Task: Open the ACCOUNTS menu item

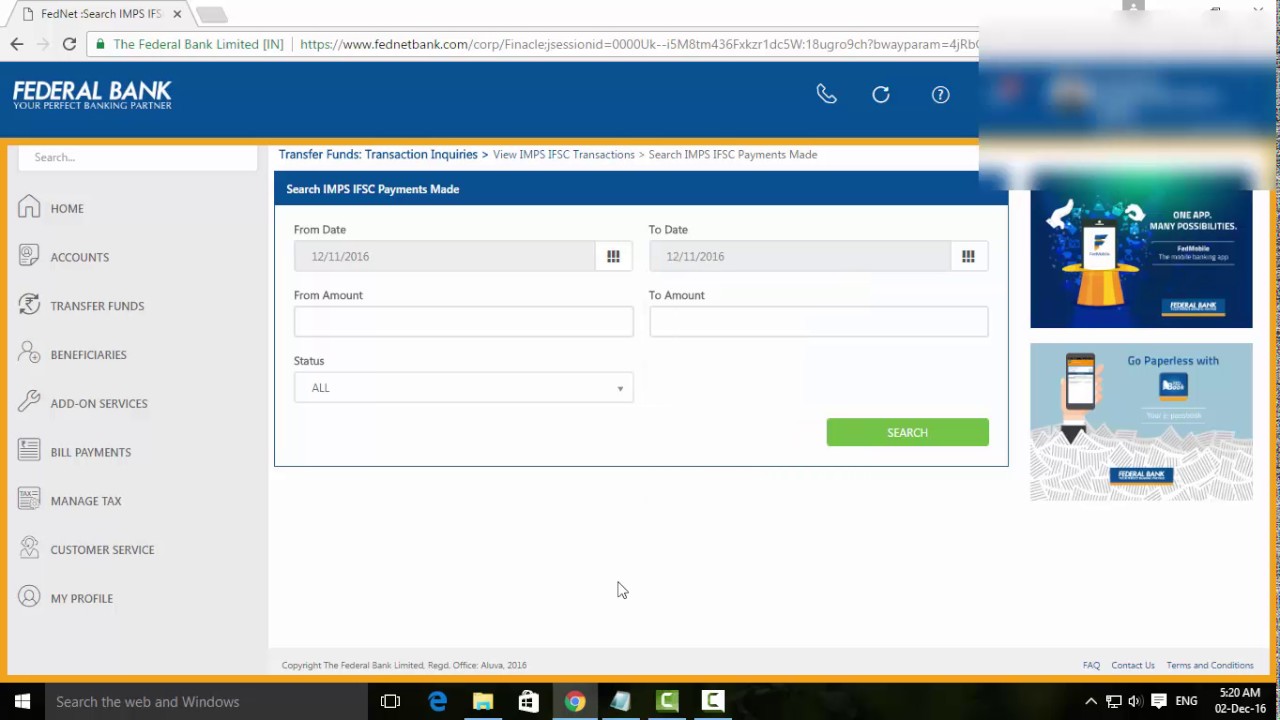Action: pos(80,257)
